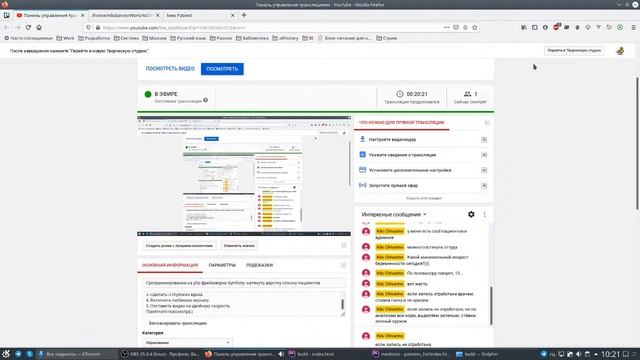Open the Библиотека bookmarks folder
The height and width of the screenshot is (360, 640).
coord(252,38)
